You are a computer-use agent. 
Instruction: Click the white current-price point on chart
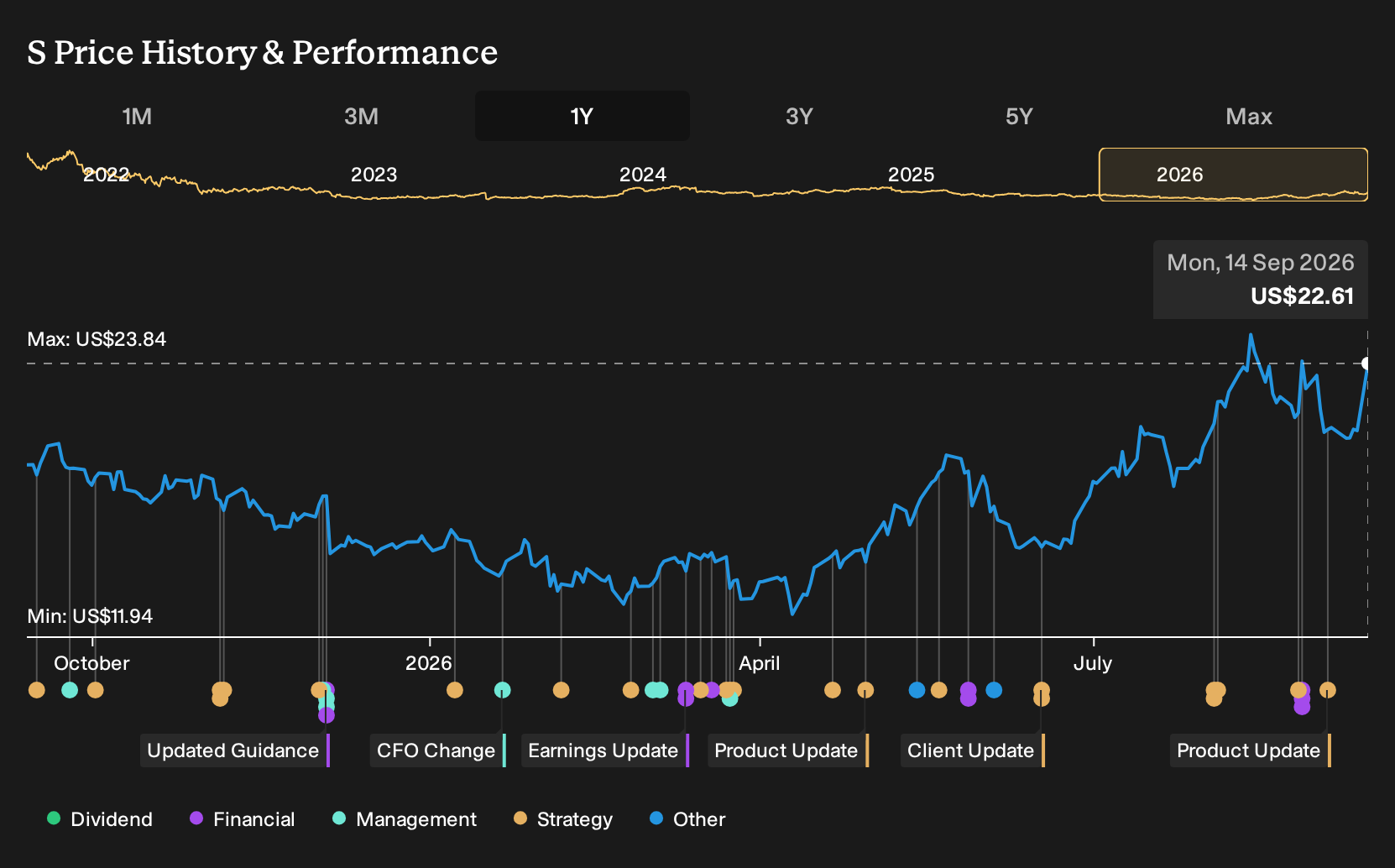[1366, 363]
